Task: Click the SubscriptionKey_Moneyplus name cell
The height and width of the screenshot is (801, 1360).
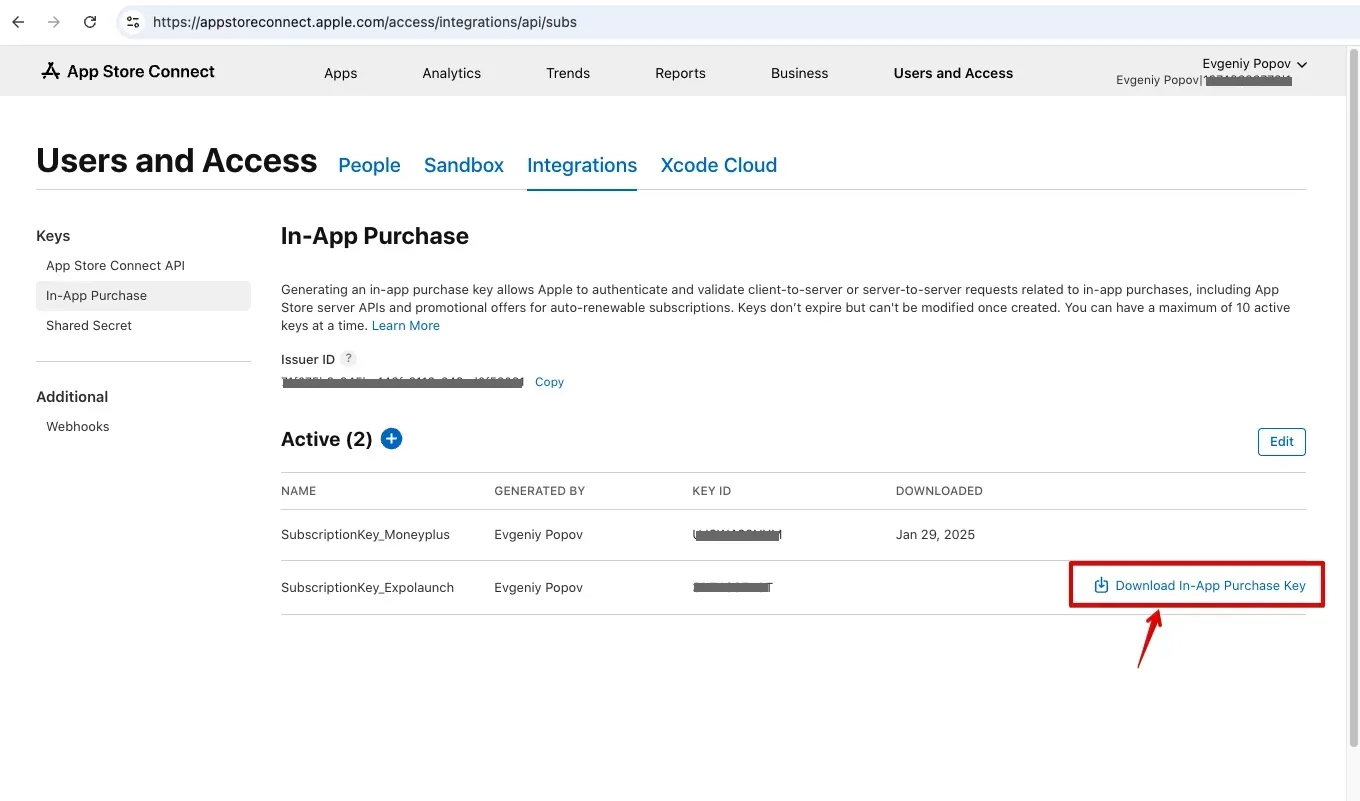Action: pos(365,535)
